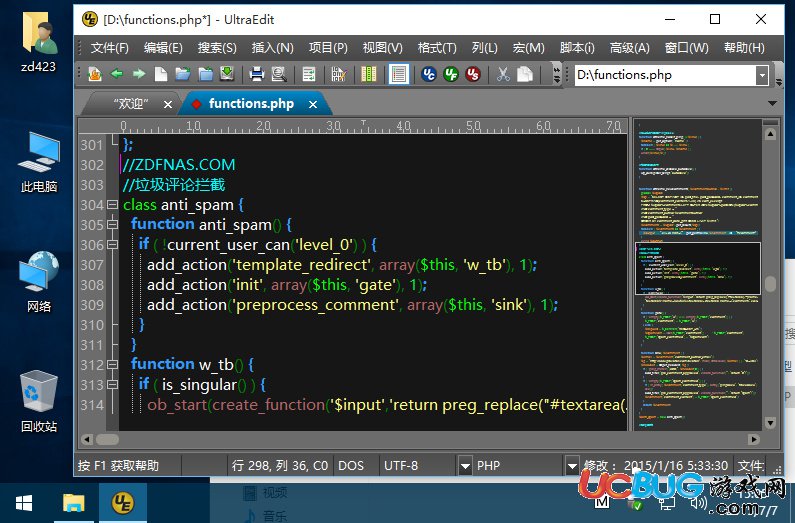Select the 回收站 desktop icon
Image resolution: width=795 pixels, height=523 pixels.
coord(39,402)
